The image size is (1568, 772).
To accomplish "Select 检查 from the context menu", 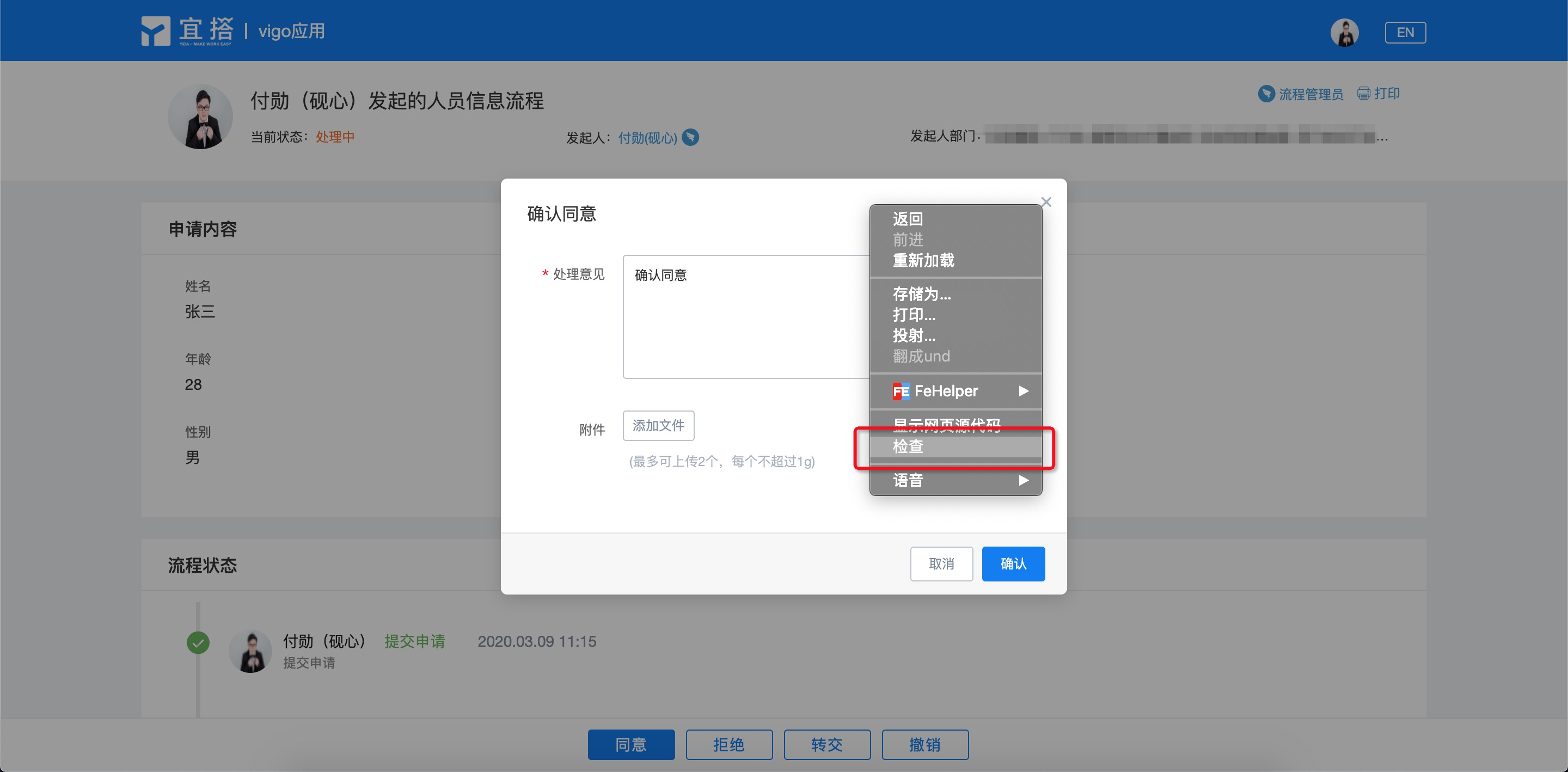I will tap(908, 447).
